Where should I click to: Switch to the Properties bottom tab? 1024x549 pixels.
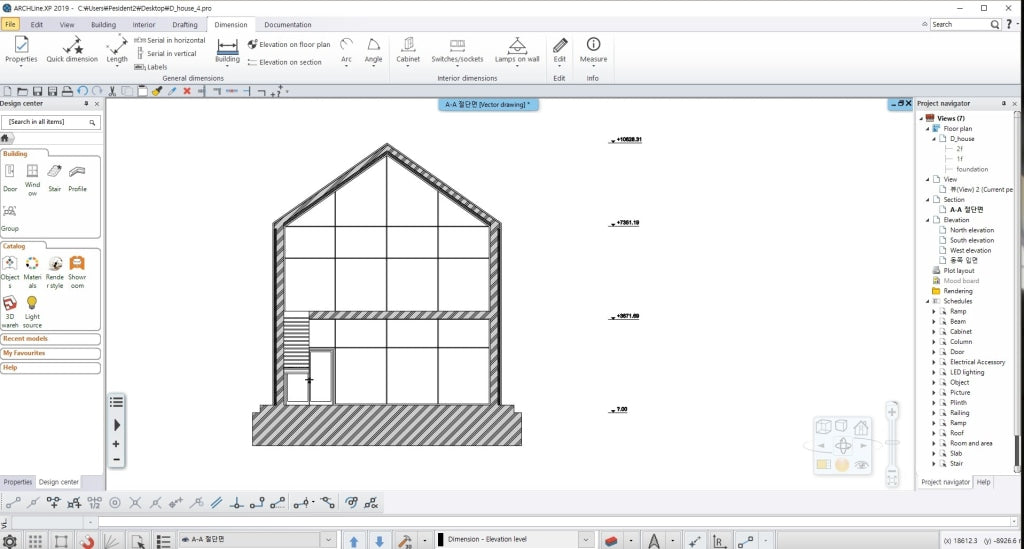point(18,482)
